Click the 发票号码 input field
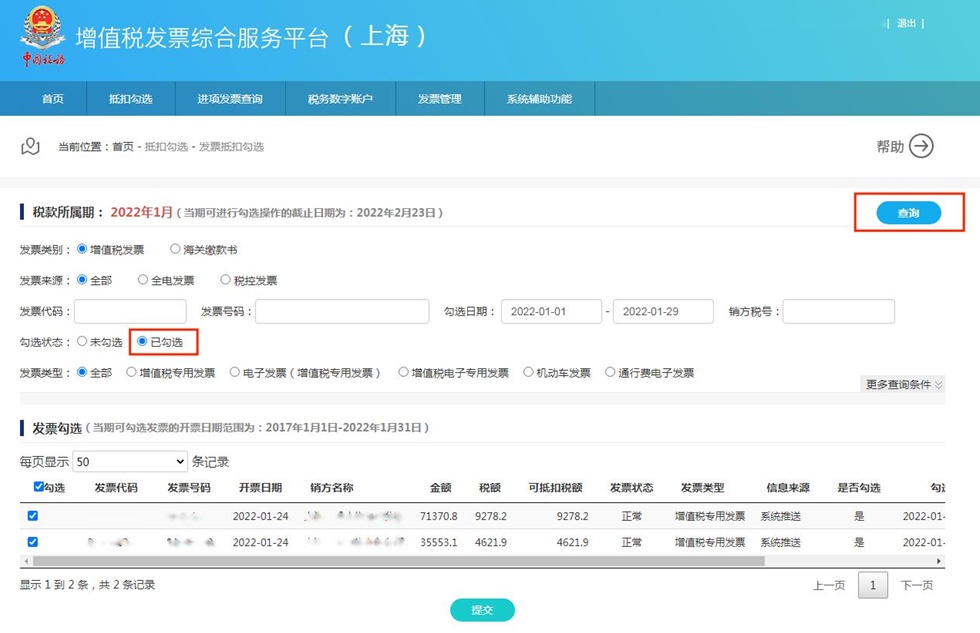Viewport: 980px width, 633px height. click(342, 312)
